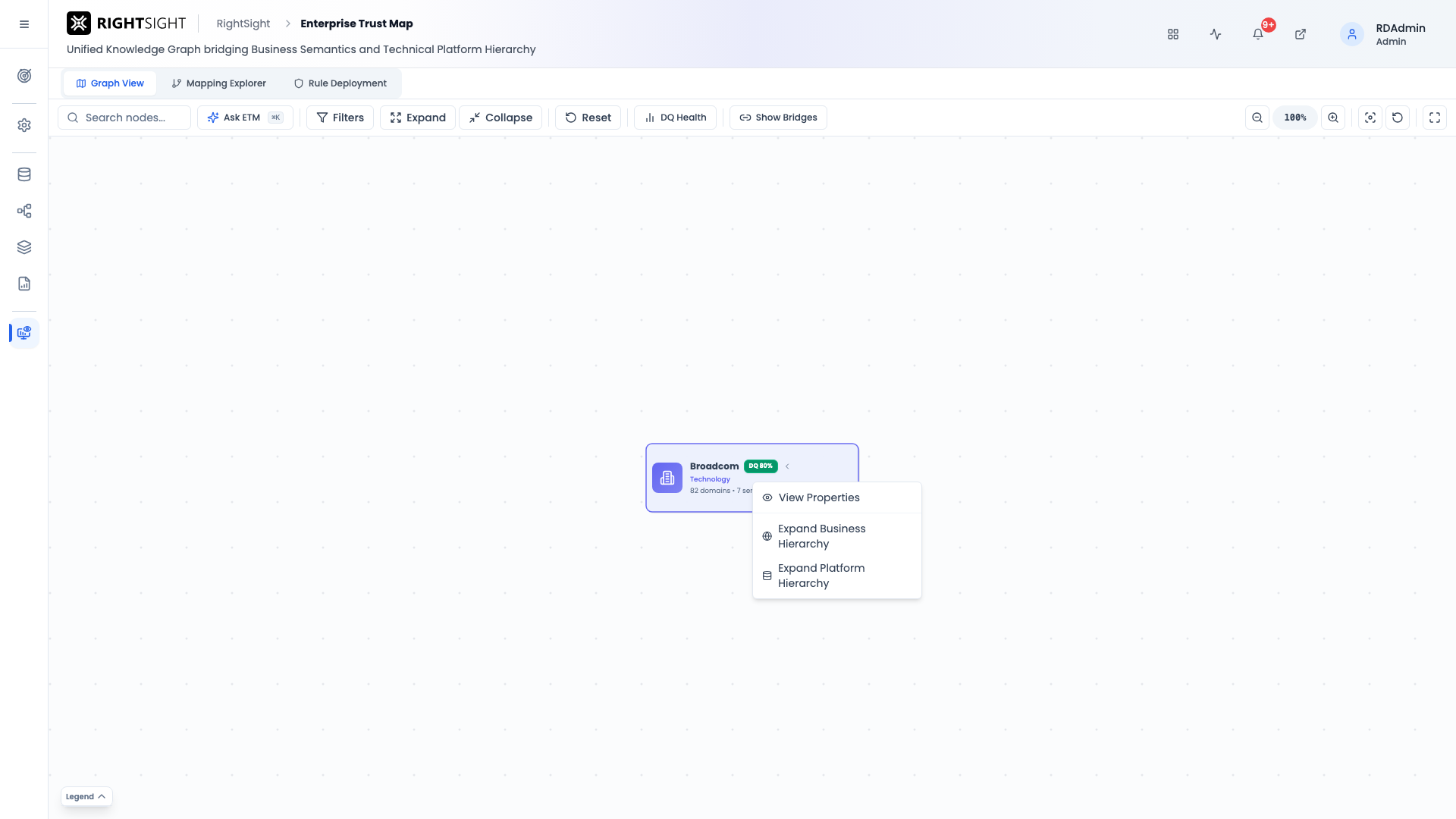Open the report document sidebar icon
1456x819 pixels.
(24, 284)
